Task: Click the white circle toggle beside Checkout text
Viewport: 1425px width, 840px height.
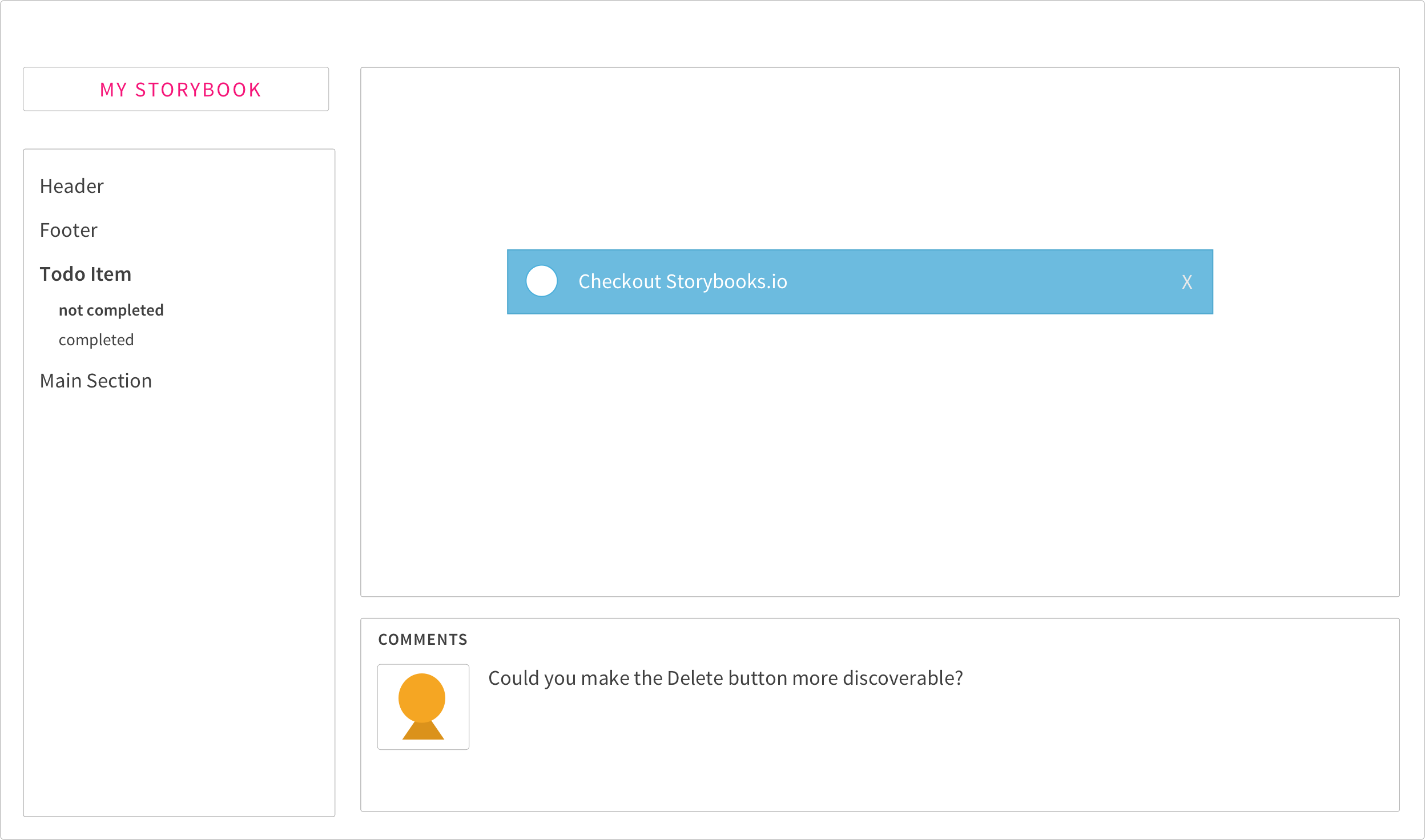Action: 541,281
